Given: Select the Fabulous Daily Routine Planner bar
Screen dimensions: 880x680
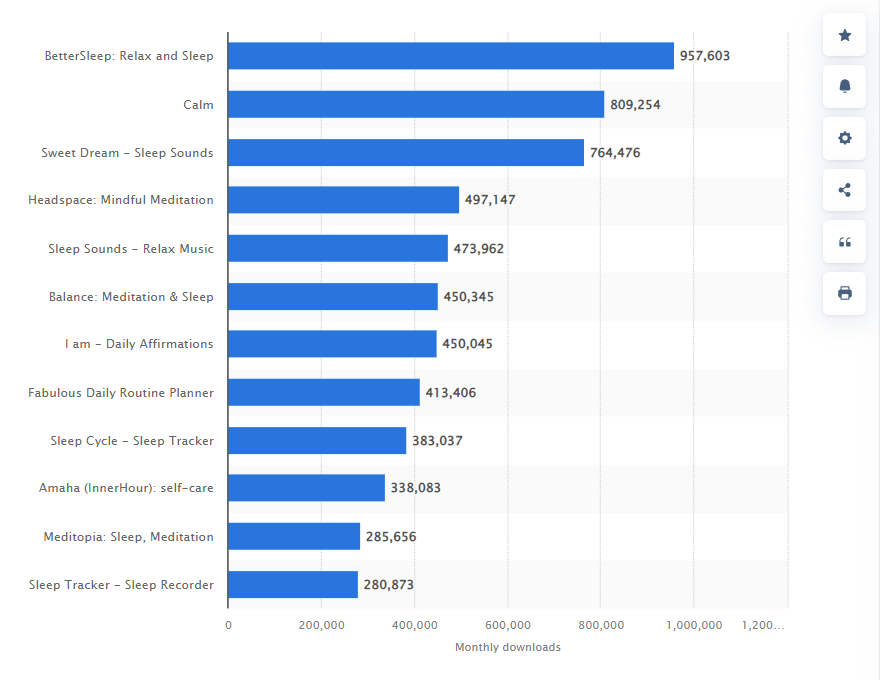Looking at the screenshot, I should (x=323, y=392).
